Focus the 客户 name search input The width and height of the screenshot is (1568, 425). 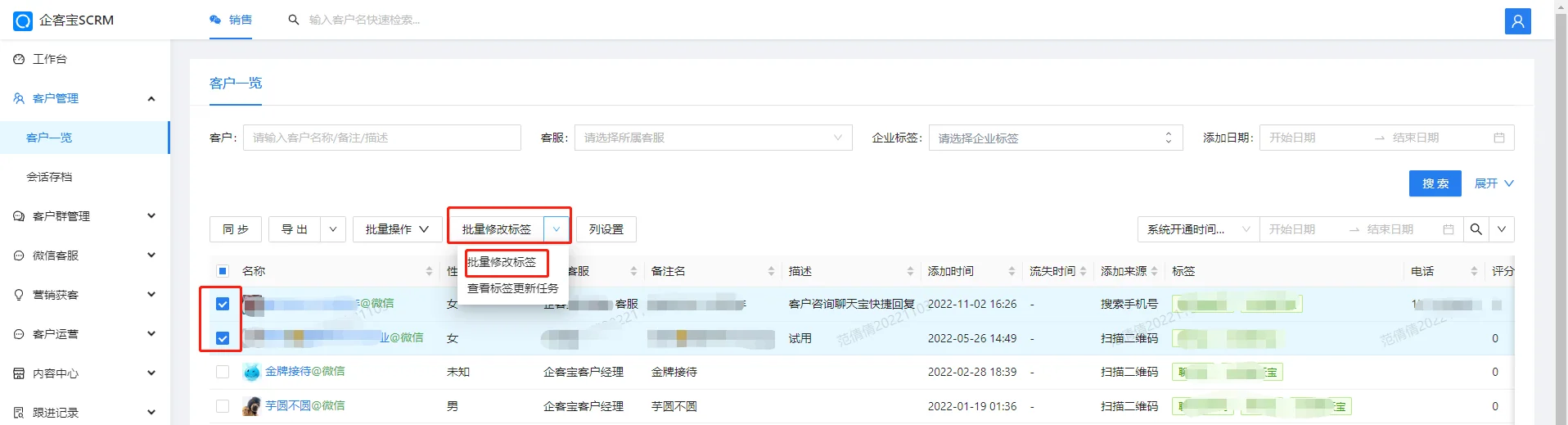tap(381, 138)
